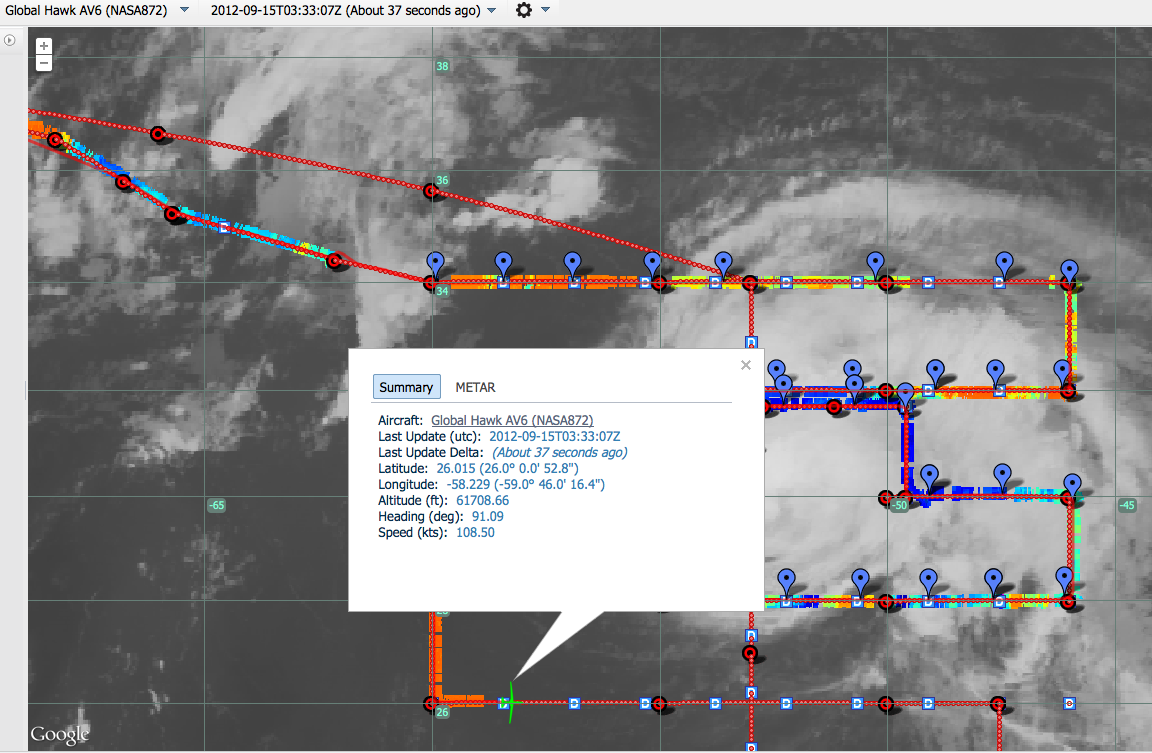This screenshot has height=753, width=1152.
Task: Select red waypoint beside the 36 latitude label
Action: pos(432,190)
